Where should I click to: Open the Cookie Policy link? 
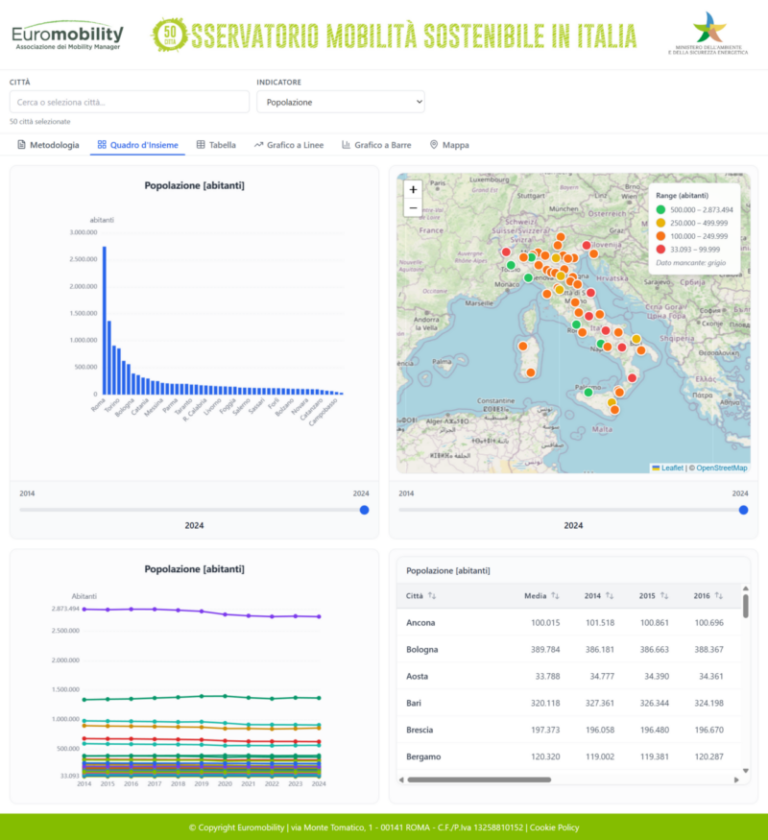tap(554, 827)
